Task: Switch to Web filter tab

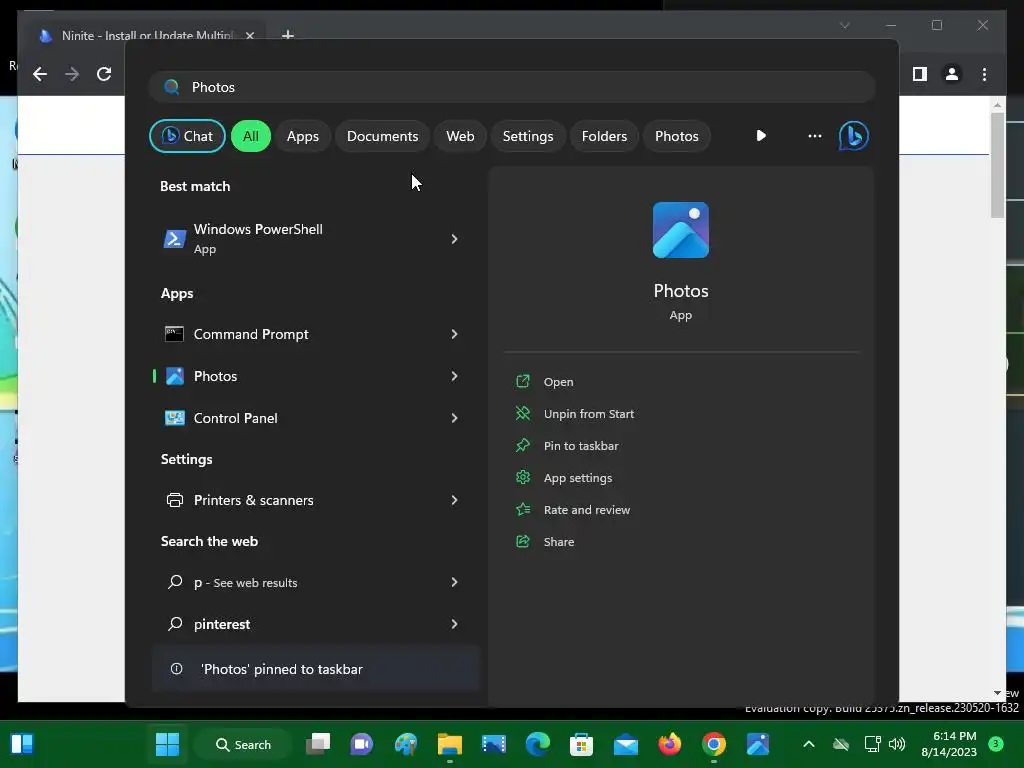Action: 460,136
